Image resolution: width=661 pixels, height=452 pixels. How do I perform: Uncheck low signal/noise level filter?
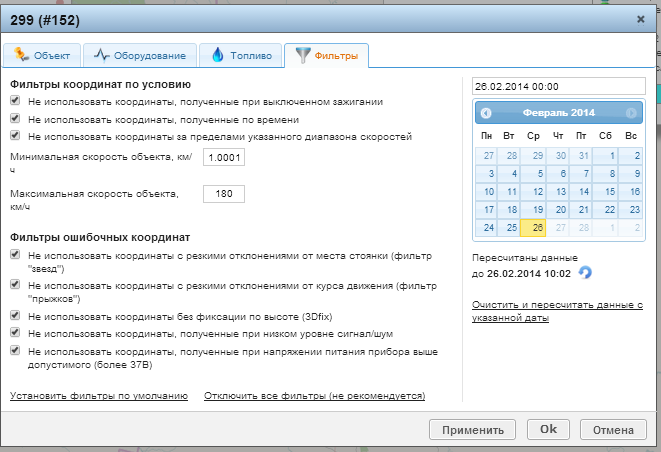tap(15, 333)
